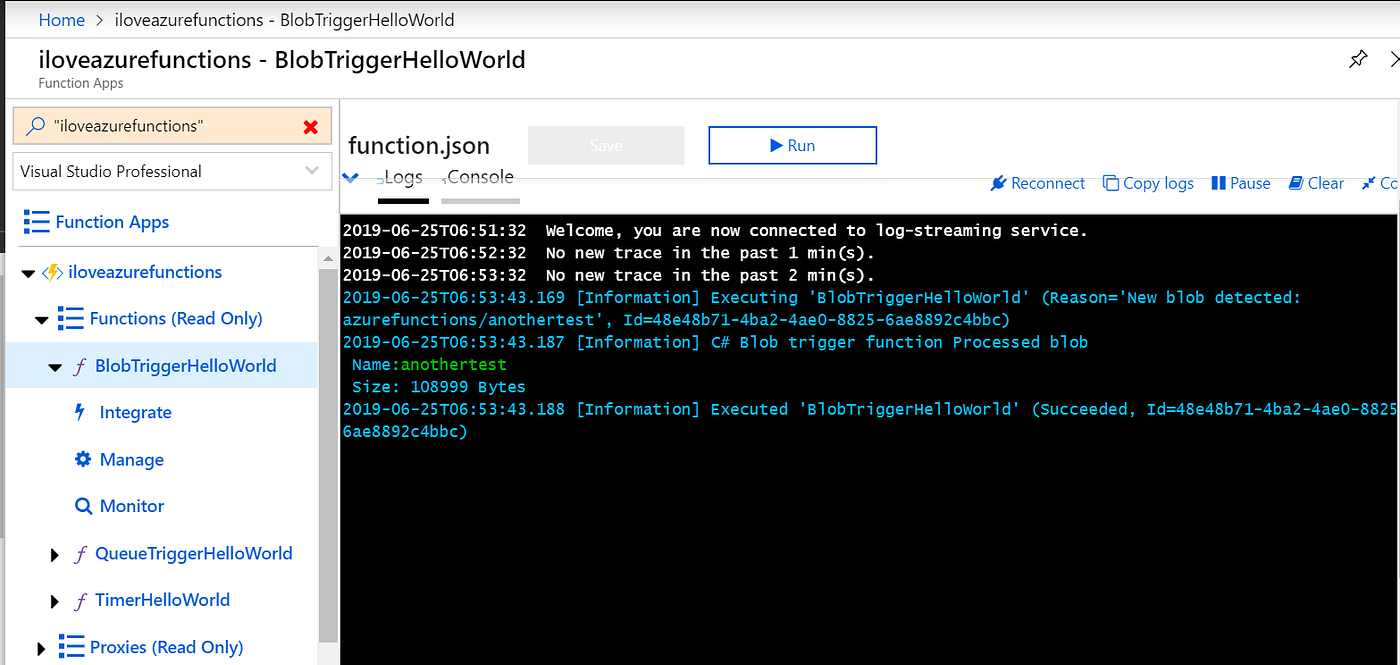Click the Manage gear icon

[x=83, y=459]
